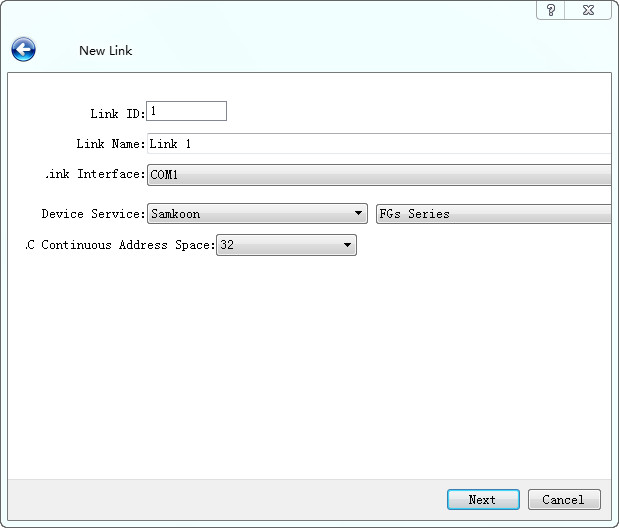This screenshot has height=528, width=619.
Task: Select the New Link title text
Action: pos(105,51)
